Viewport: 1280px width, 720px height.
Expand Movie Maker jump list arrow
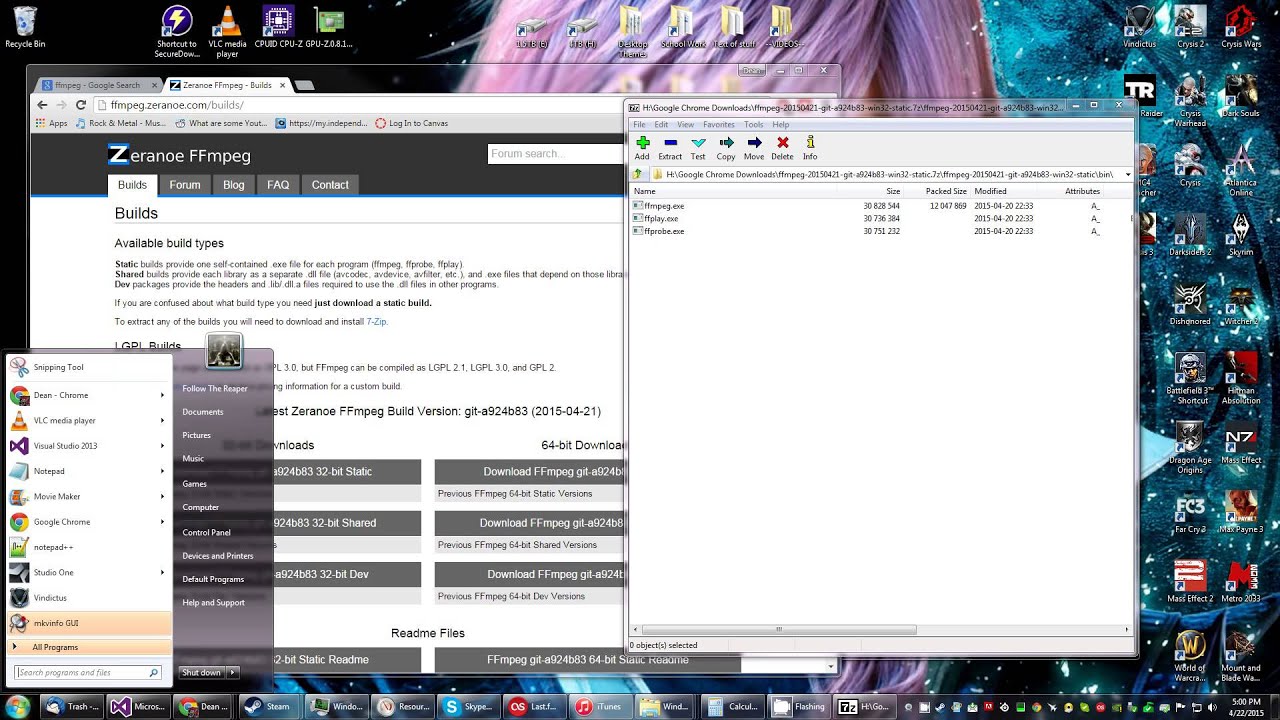tap(162, 496)
